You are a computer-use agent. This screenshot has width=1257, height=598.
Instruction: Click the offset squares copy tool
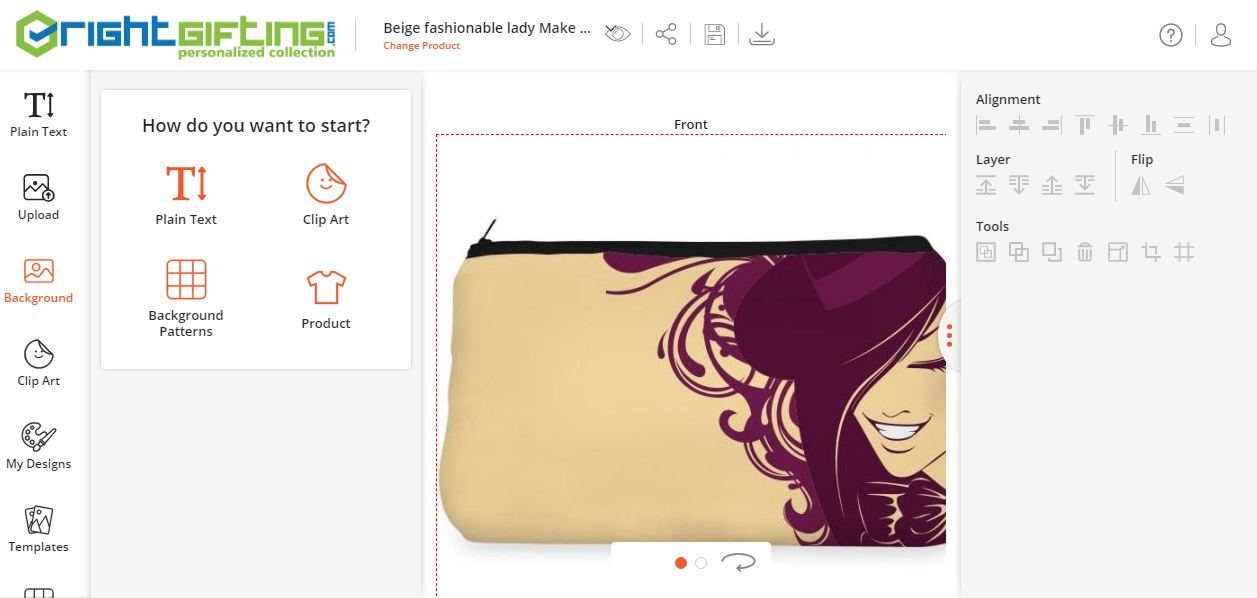tap(1052, 252)
